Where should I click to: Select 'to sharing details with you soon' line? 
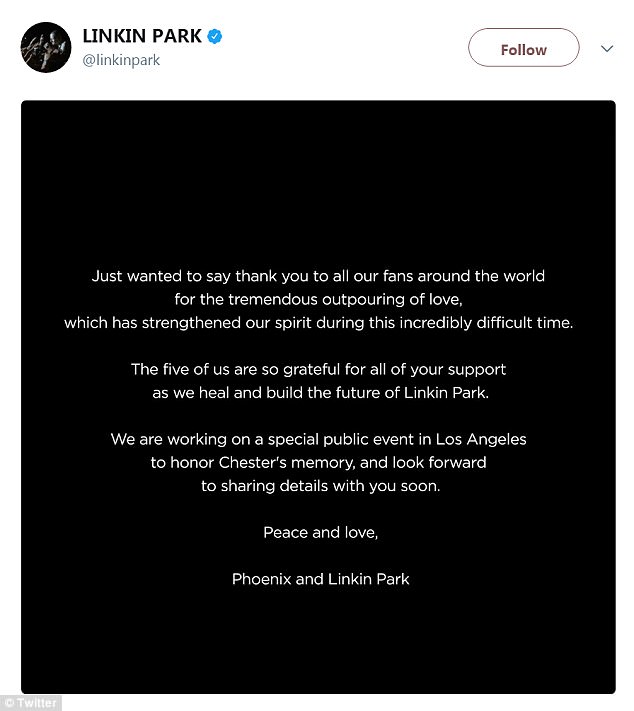coord(321,486)
